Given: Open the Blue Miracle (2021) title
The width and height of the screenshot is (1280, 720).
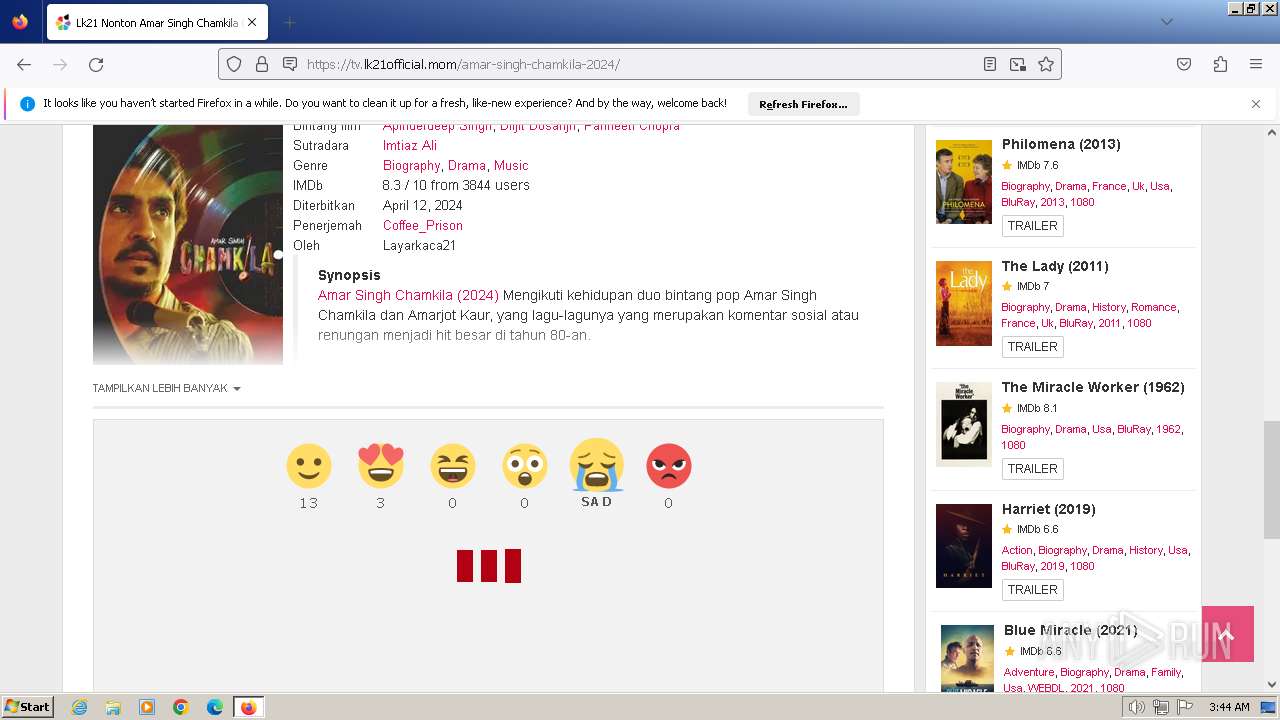Looking at the screenshot, I should (1071, 630).
